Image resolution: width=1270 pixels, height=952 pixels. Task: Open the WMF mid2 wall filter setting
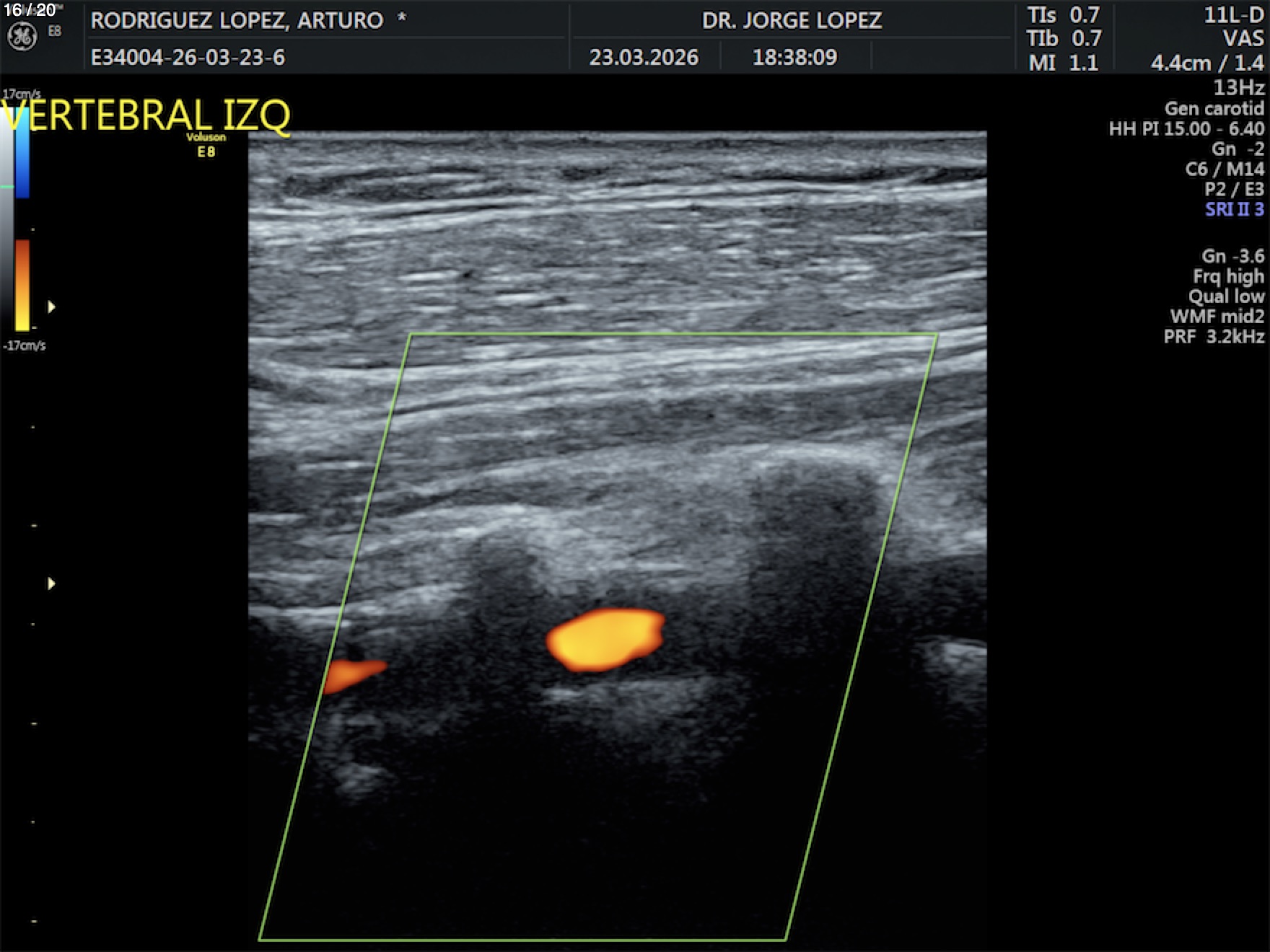pos(1217,317)
